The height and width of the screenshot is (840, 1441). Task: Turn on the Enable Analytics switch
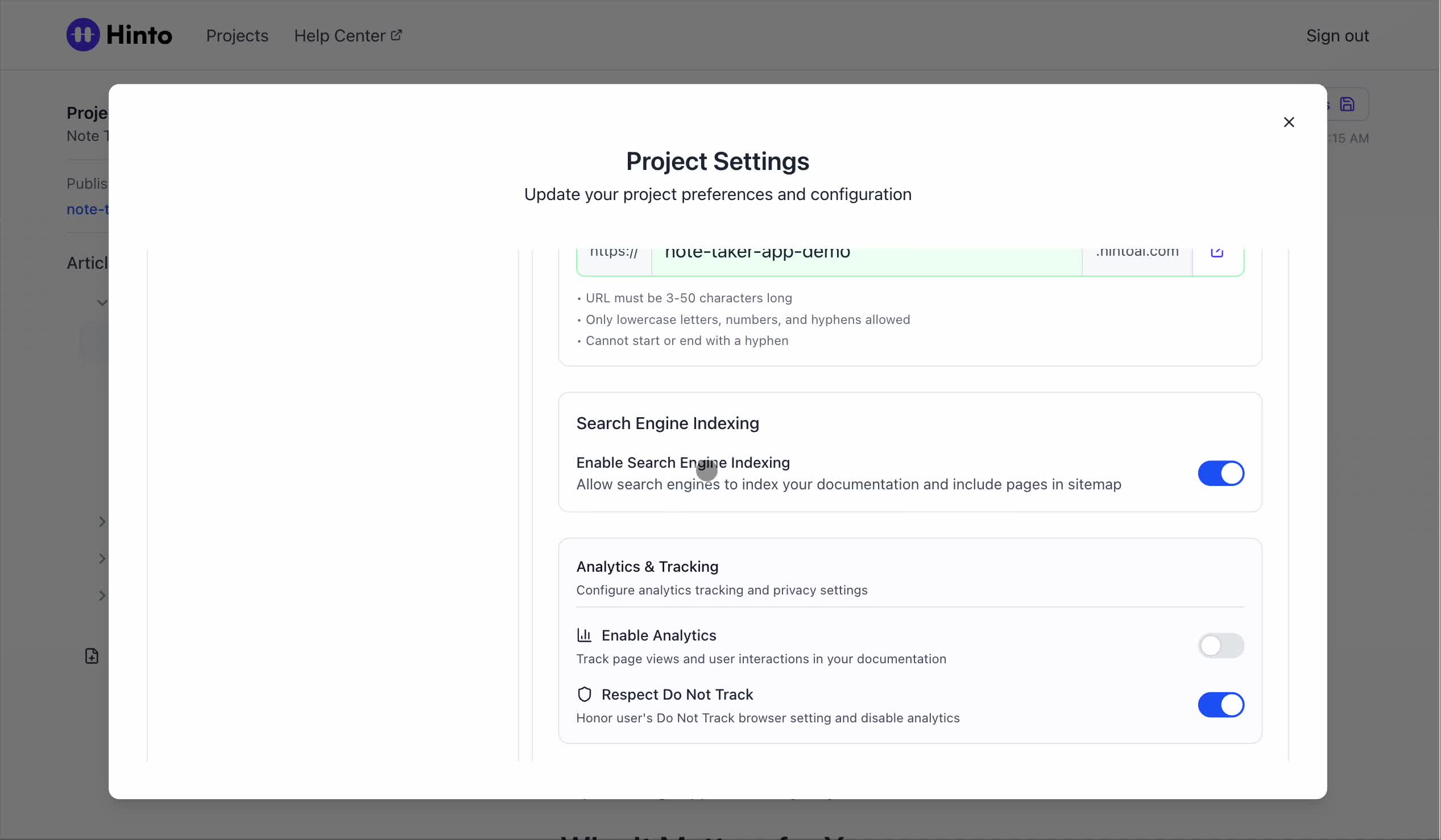tap(1220, 646)
